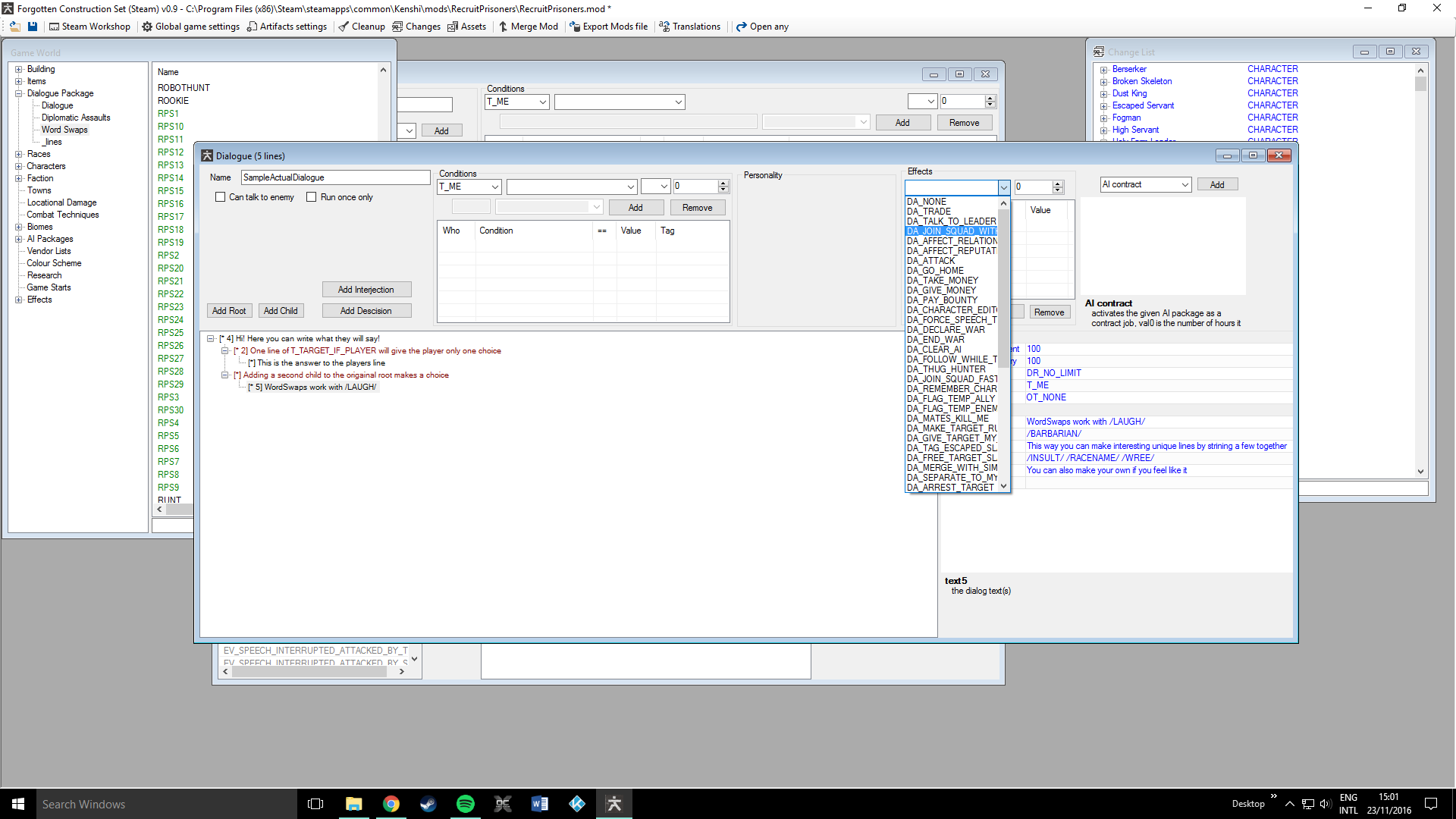Click the SampleActualDialogue name field

coord(335,177)
